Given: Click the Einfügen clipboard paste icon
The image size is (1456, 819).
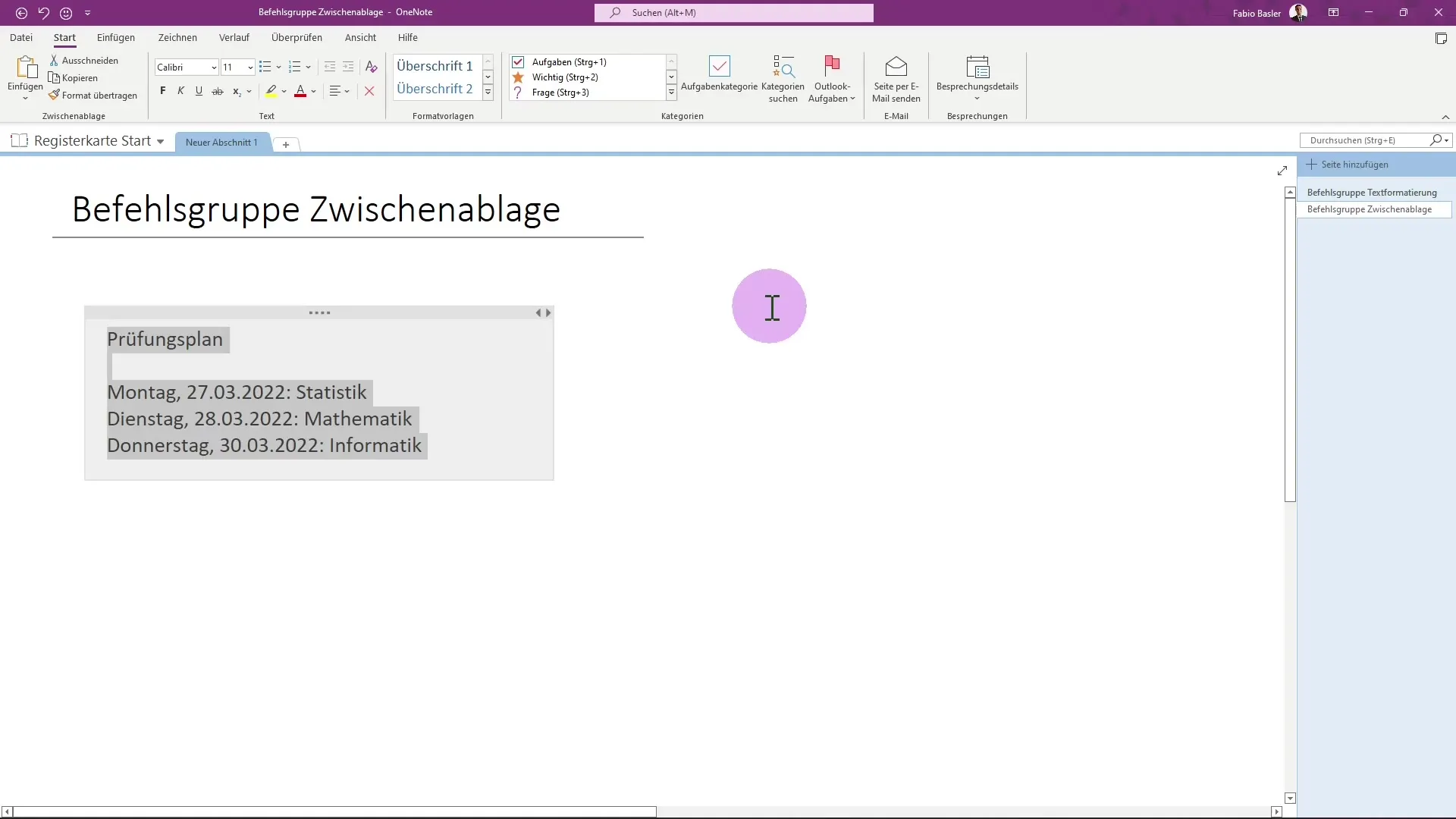Looking at the screenshot, I should pyautogui.click(x=26, y=67).
